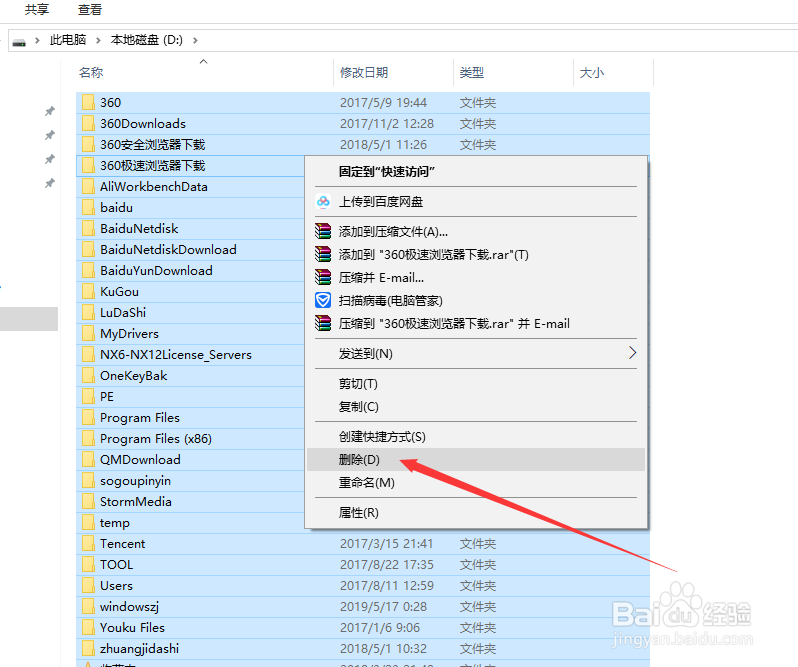The image size is (798, 667).
Task: Go to 此电脑 in the breadcrumb
Action: pos(68,40)
